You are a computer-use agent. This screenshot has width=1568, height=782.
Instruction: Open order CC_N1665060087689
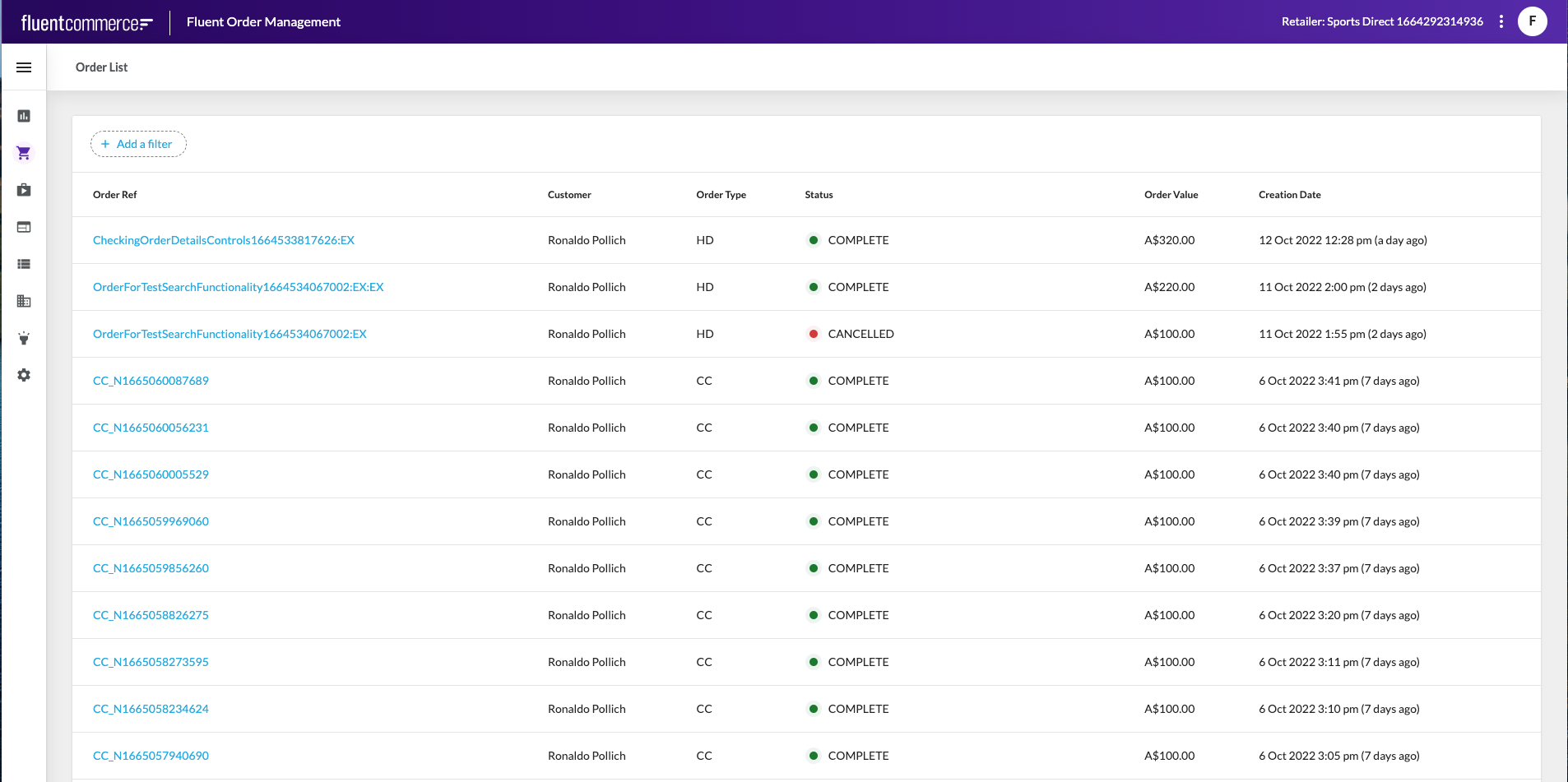151,381
